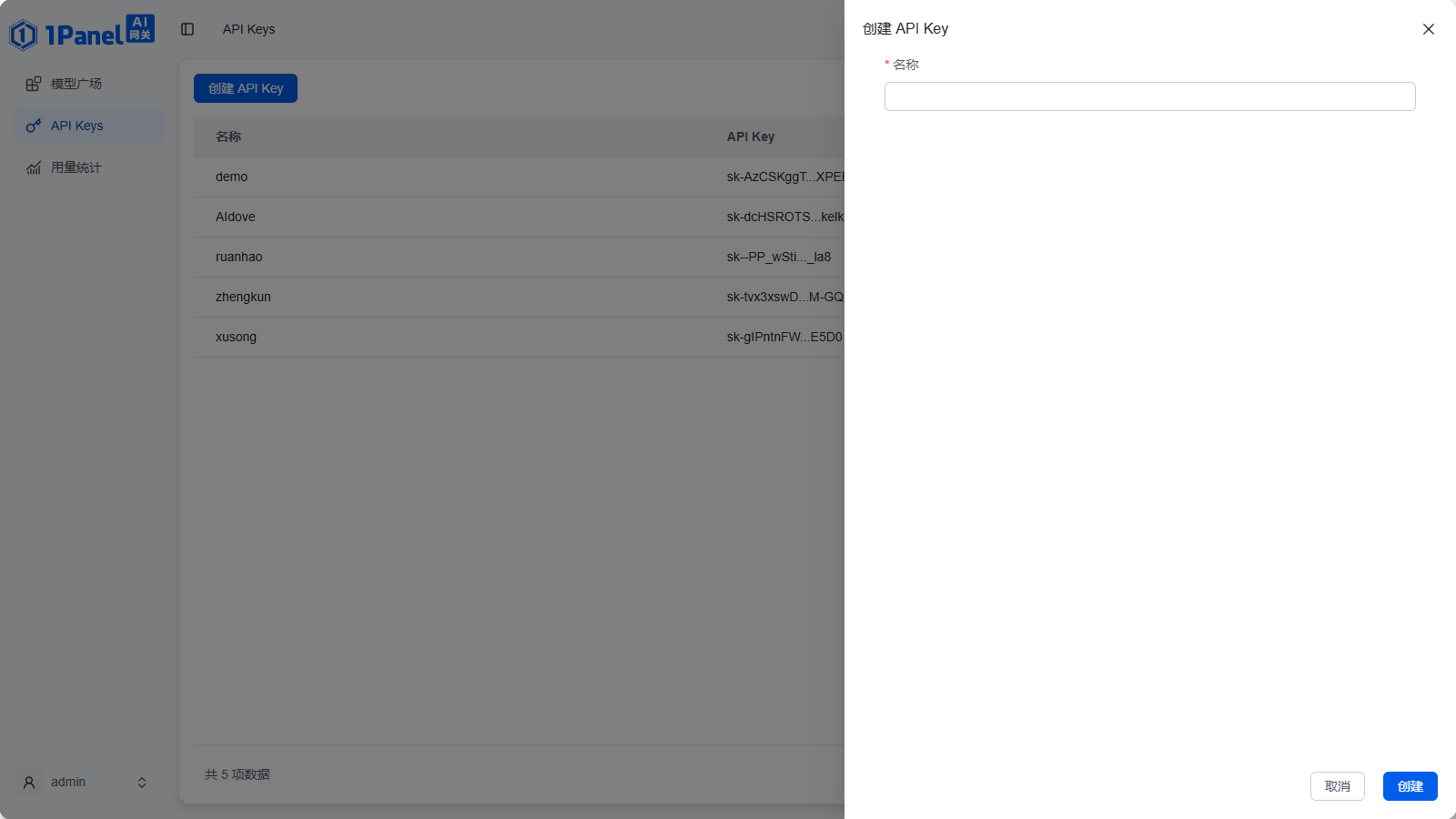Select the ruanhao key row
The image size is (1456, 819).
click(519, 257)
